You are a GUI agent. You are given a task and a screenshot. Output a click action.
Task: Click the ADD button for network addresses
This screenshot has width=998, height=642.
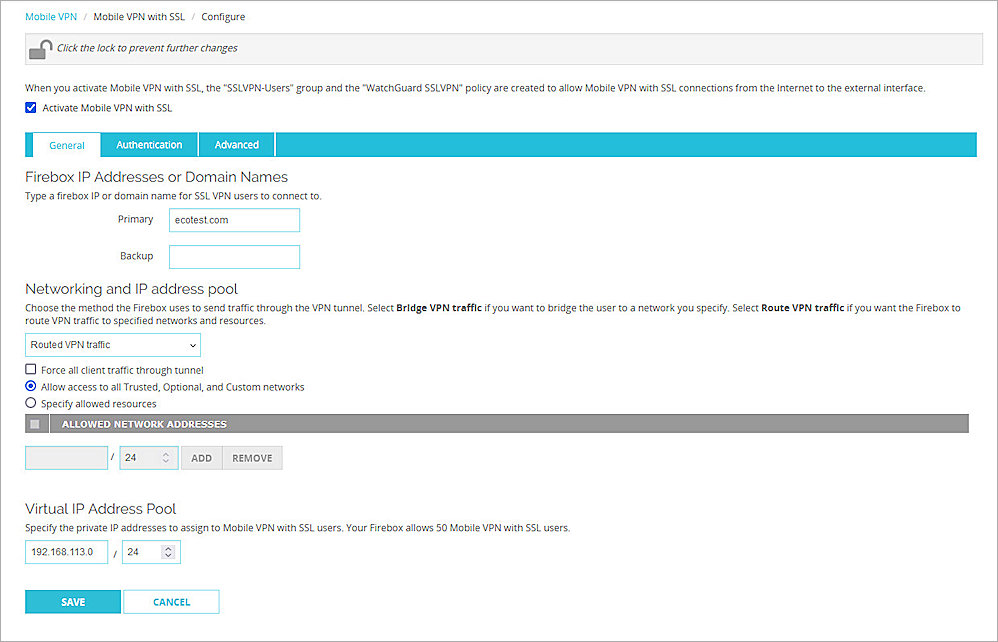click(x=201, y=457)
